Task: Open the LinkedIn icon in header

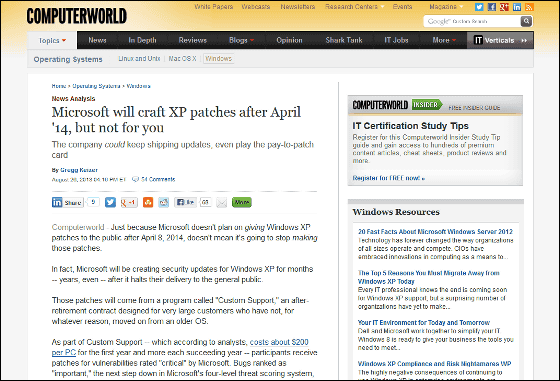Action: click(x=517, y=7)
